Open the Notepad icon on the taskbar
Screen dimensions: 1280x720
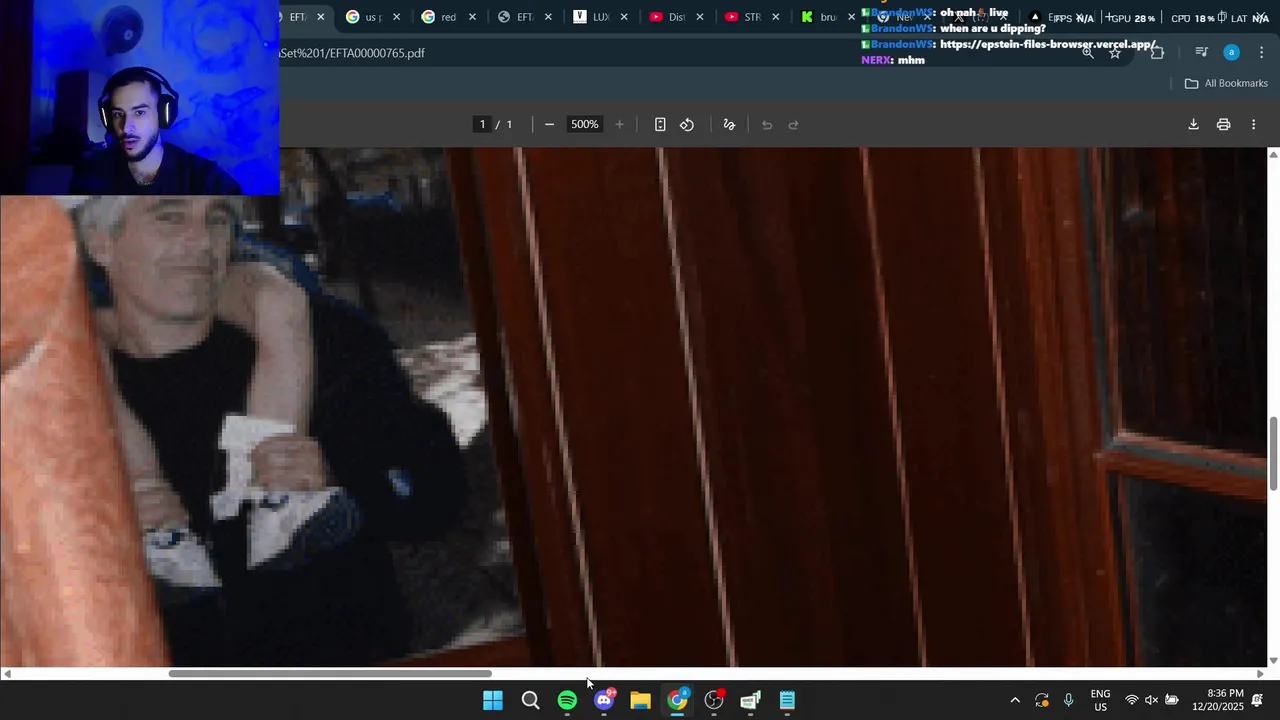tap(788, 700)
